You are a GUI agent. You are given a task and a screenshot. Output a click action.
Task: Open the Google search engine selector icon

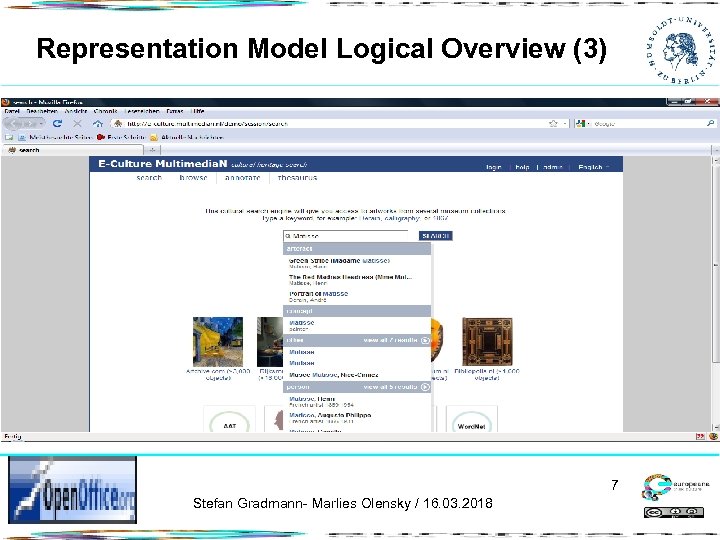tap(581, 124)
